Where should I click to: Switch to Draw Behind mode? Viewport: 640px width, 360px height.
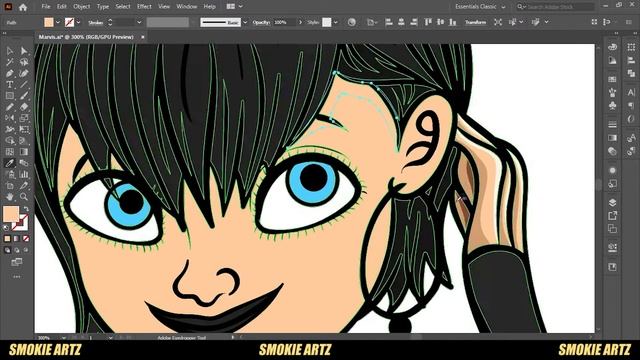(x=16, y=250)
